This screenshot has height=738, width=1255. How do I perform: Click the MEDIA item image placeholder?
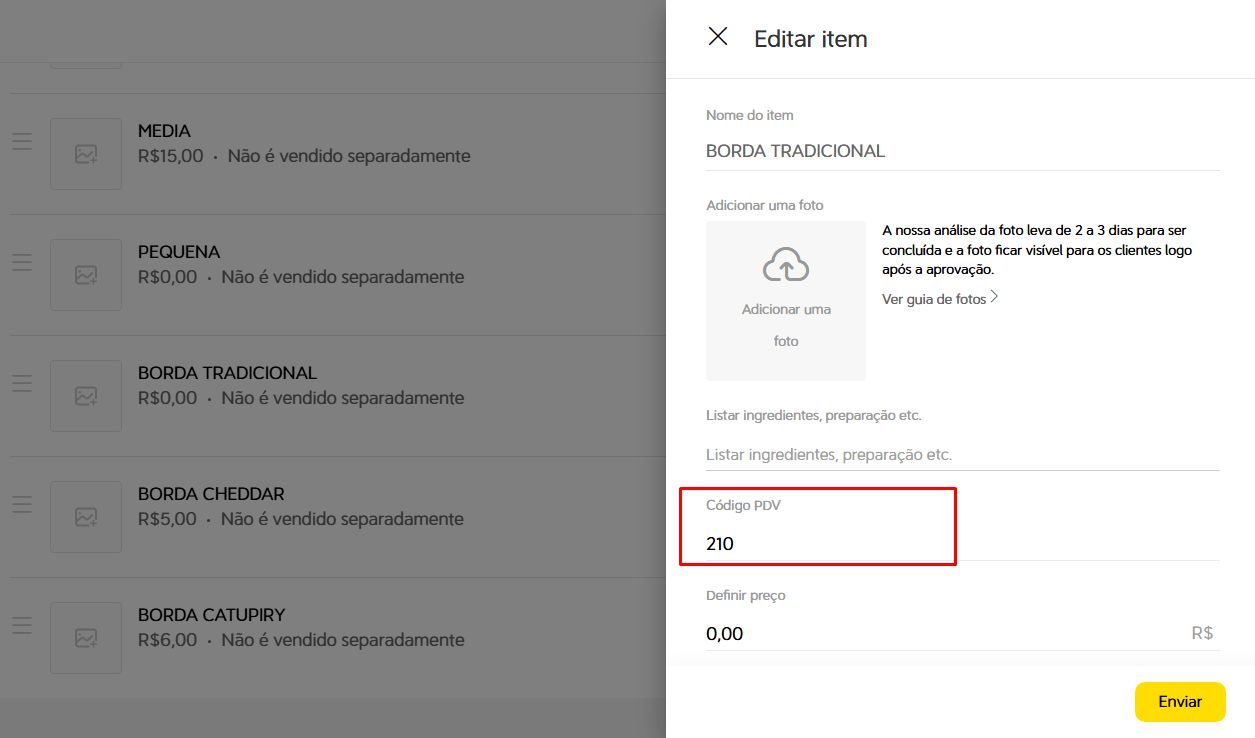[x=86, y=154]
